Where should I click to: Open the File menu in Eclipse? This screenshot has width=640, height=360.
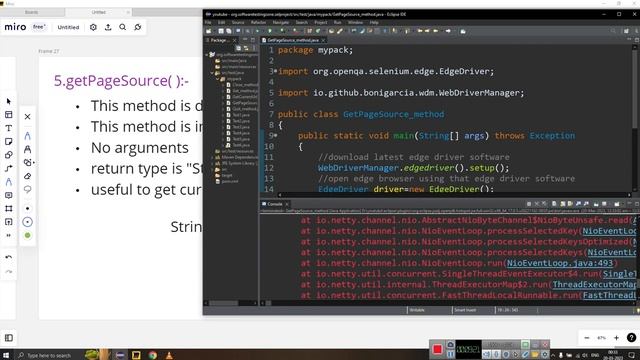[x=208, y=22]
